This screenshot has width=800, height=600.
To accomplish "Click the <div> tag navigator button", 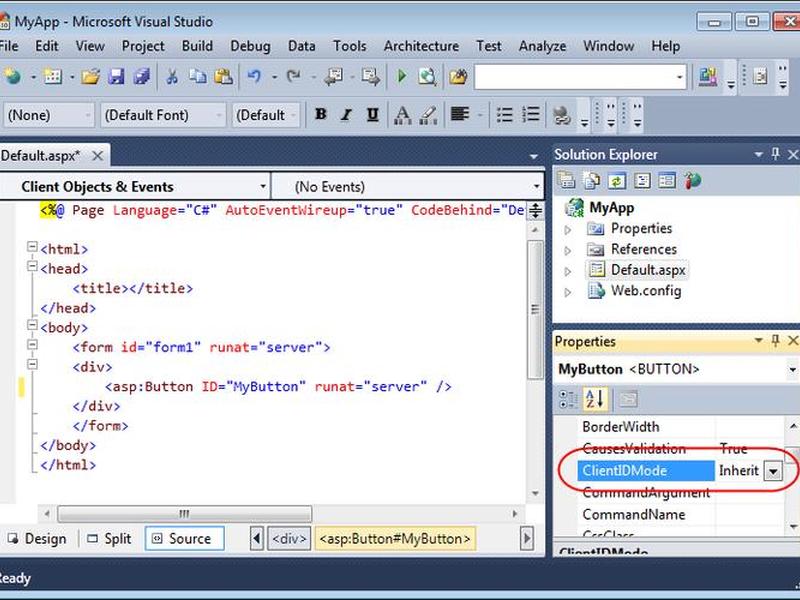I will click(x=289, y=539).
